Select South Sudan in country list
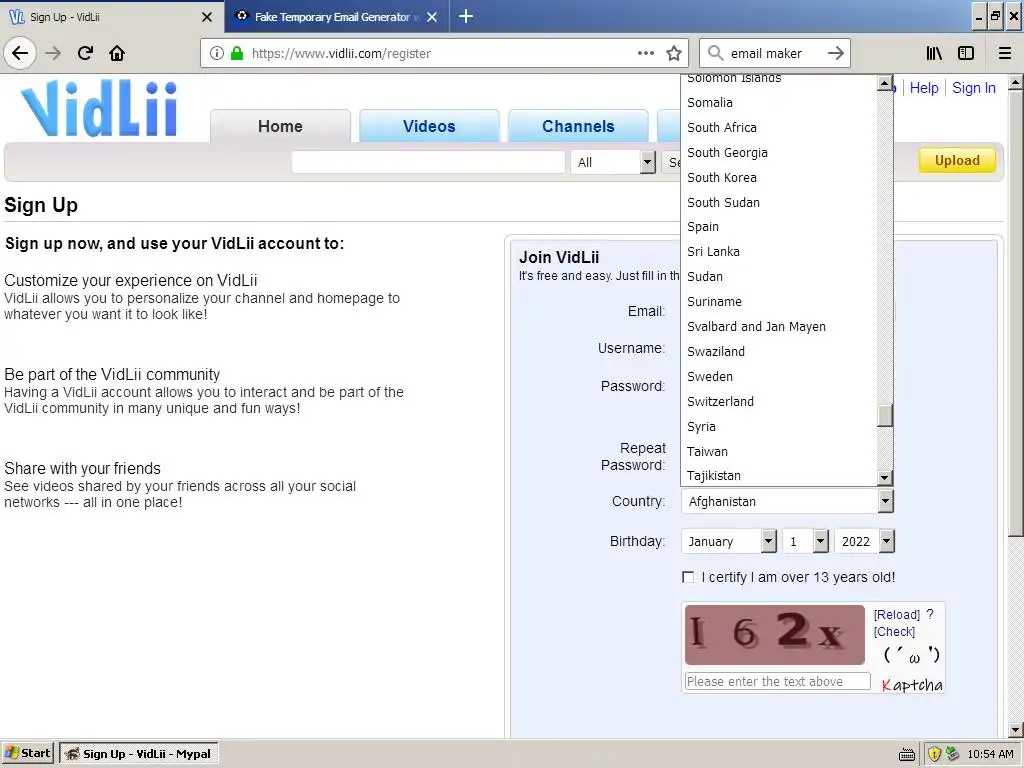This screenshot has height=768, width=1024. pos(778,202)
